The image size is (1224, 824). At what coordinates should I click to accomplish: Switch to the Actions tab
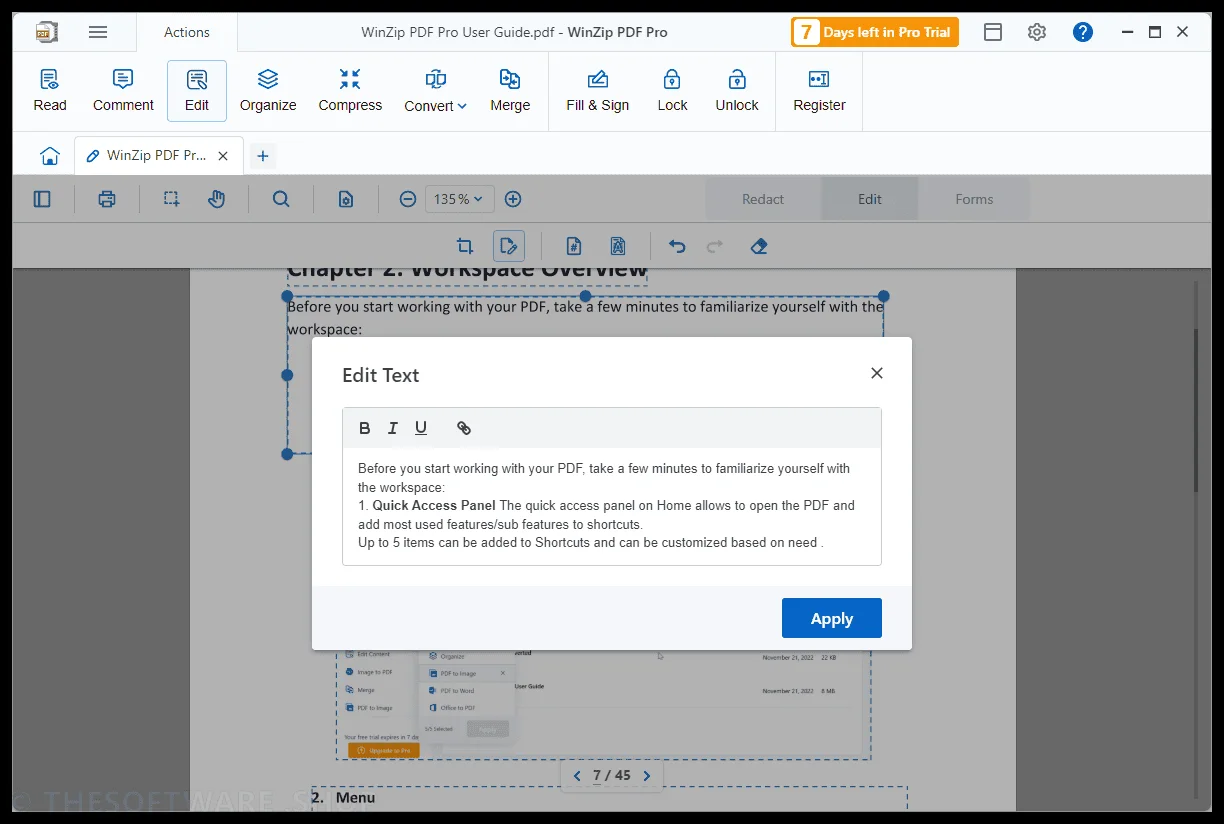187,32
